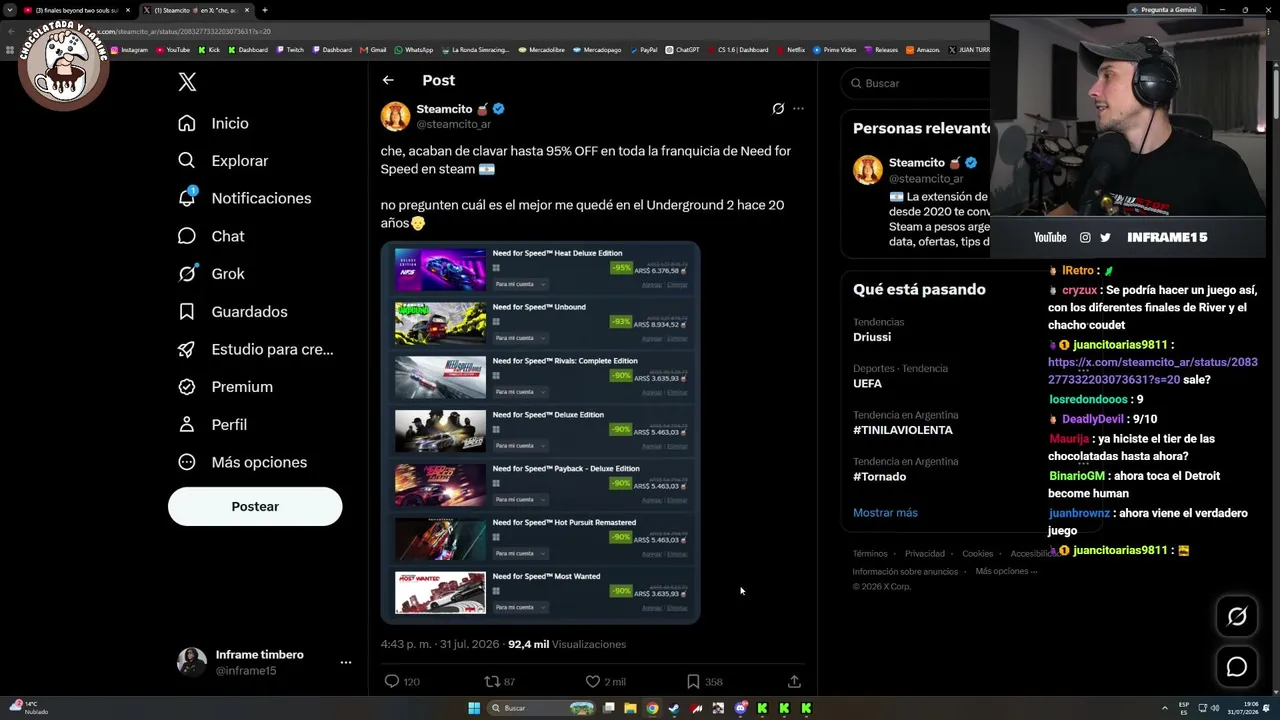This screenshot has width=1280, height=720.
Task: Click the Postear button
Action: 255,506
